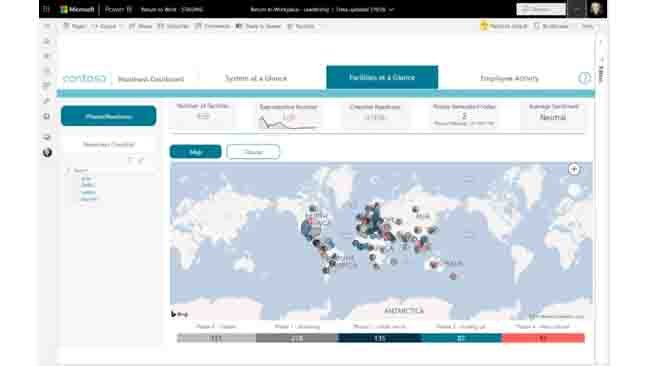
Task: Click Share in the report toolbar
Action: tap(141, 26)
